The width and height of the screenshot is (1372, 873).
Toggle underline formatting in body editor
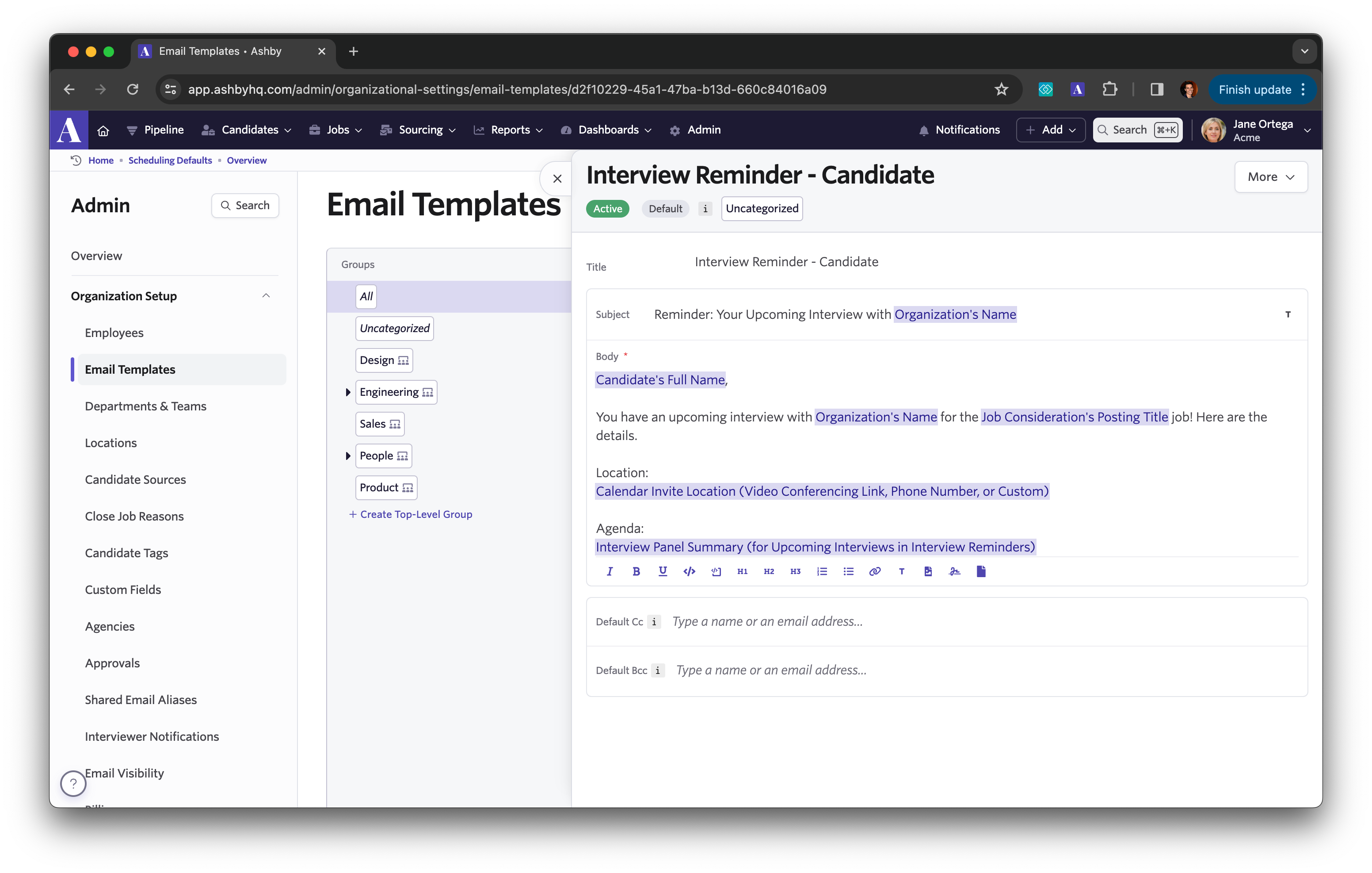coord(663,571)
